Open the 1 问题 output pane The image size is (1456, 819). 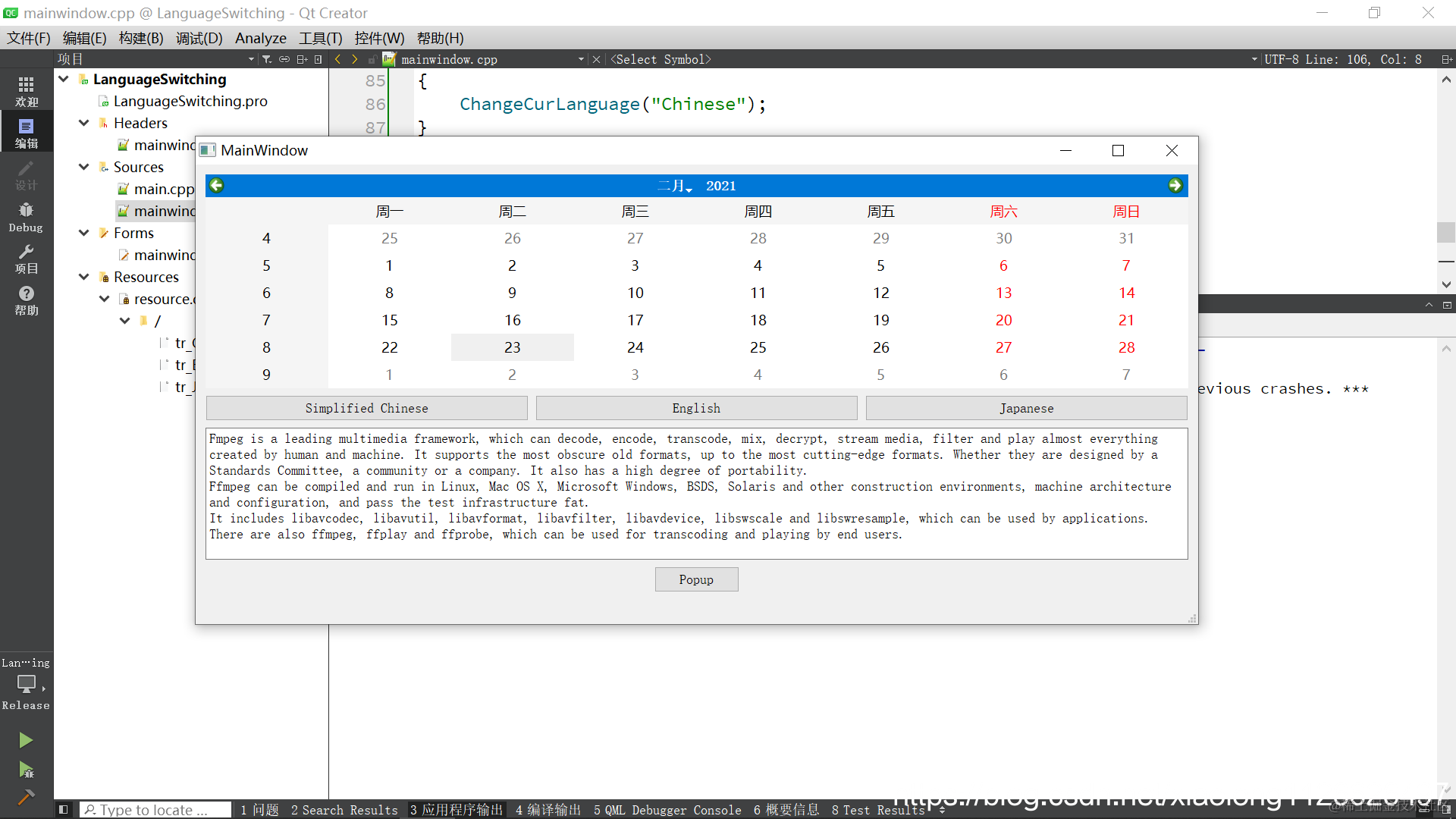tap(260, 810)
